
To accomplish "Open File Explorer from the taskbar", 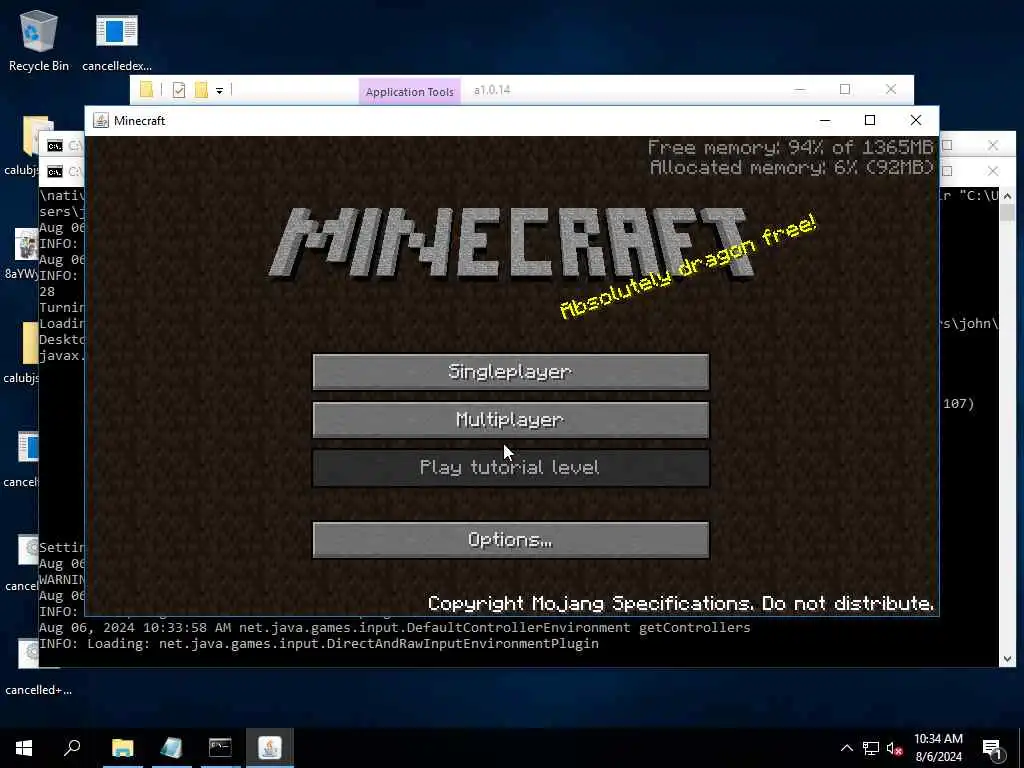I will click(122, 748).
